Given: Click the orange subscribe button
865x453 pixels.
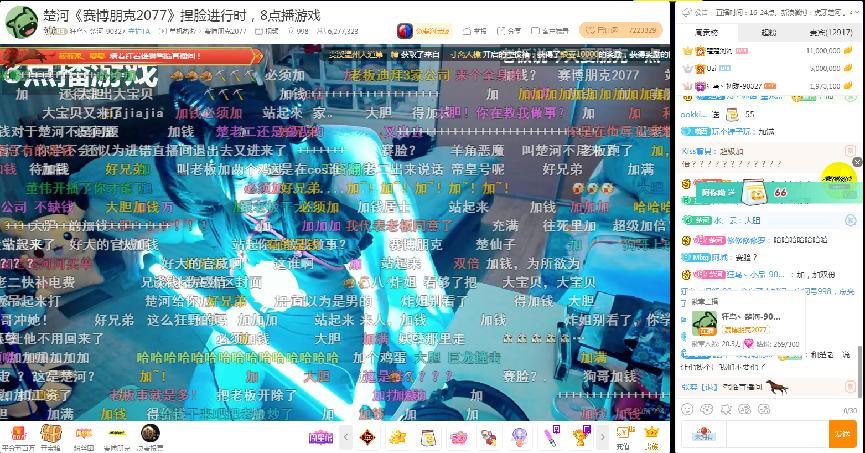Looking at the screenshot, I should point(620,30).
